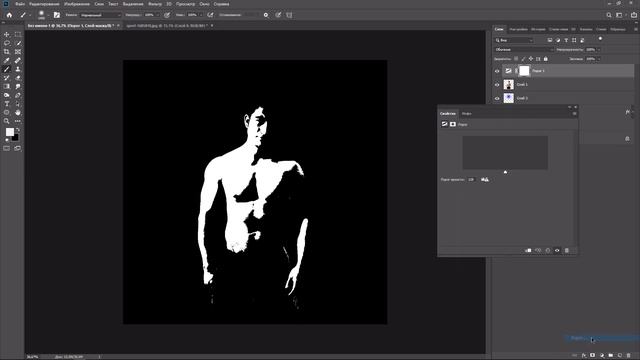The image size is (640, 360).
Task: Toggle lock position
Action: coord(531,59)
